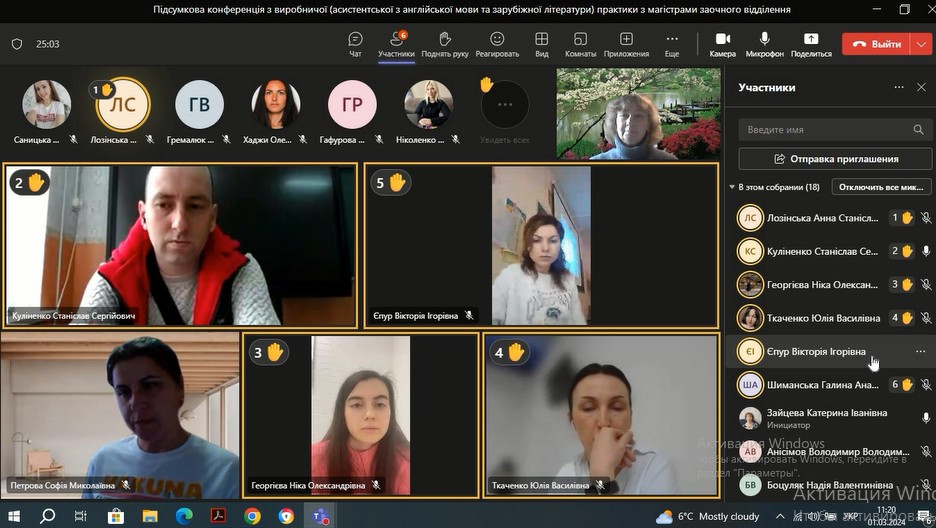Open the dropdown arrow next to Выйти
This screenshot has height=528, width=936.
[x=921, y=44]
